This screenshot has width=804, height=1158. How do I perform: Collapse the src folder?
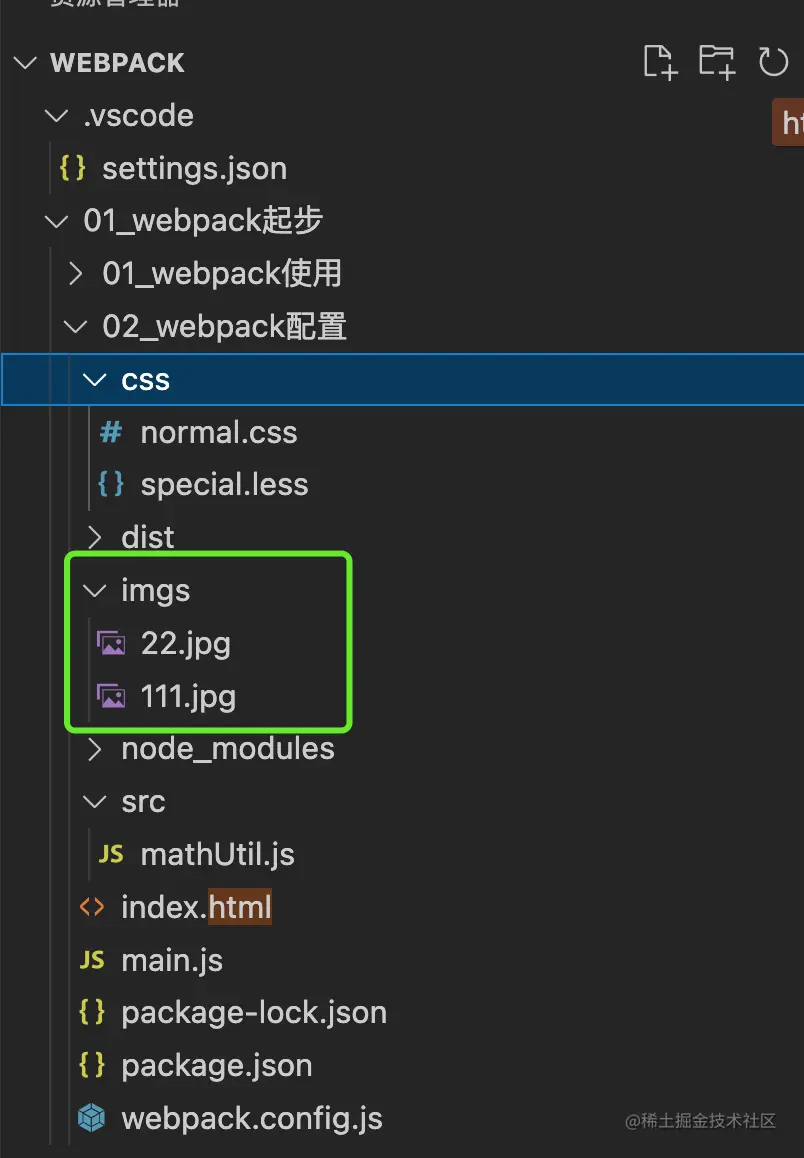coord(95,802)
